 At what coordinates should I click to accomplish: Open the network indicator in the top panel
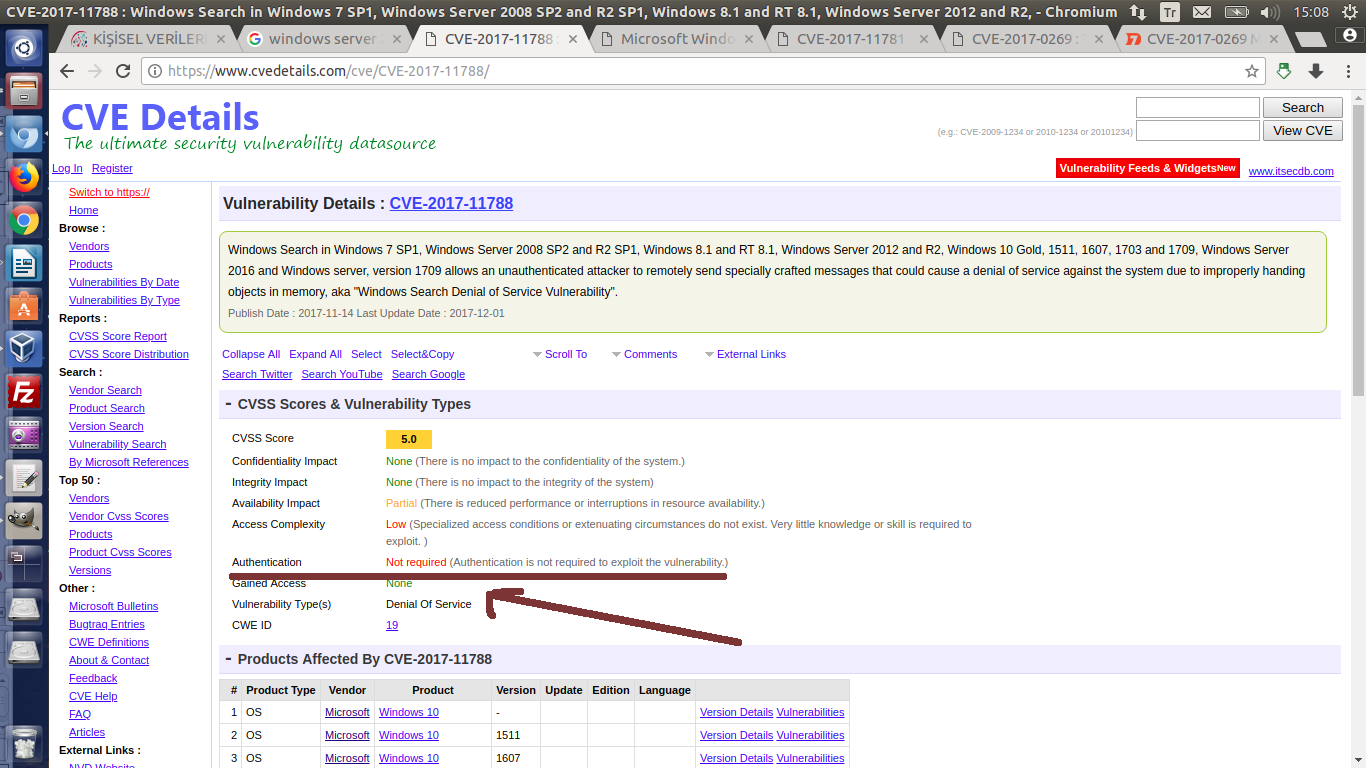coord(1138,12)
